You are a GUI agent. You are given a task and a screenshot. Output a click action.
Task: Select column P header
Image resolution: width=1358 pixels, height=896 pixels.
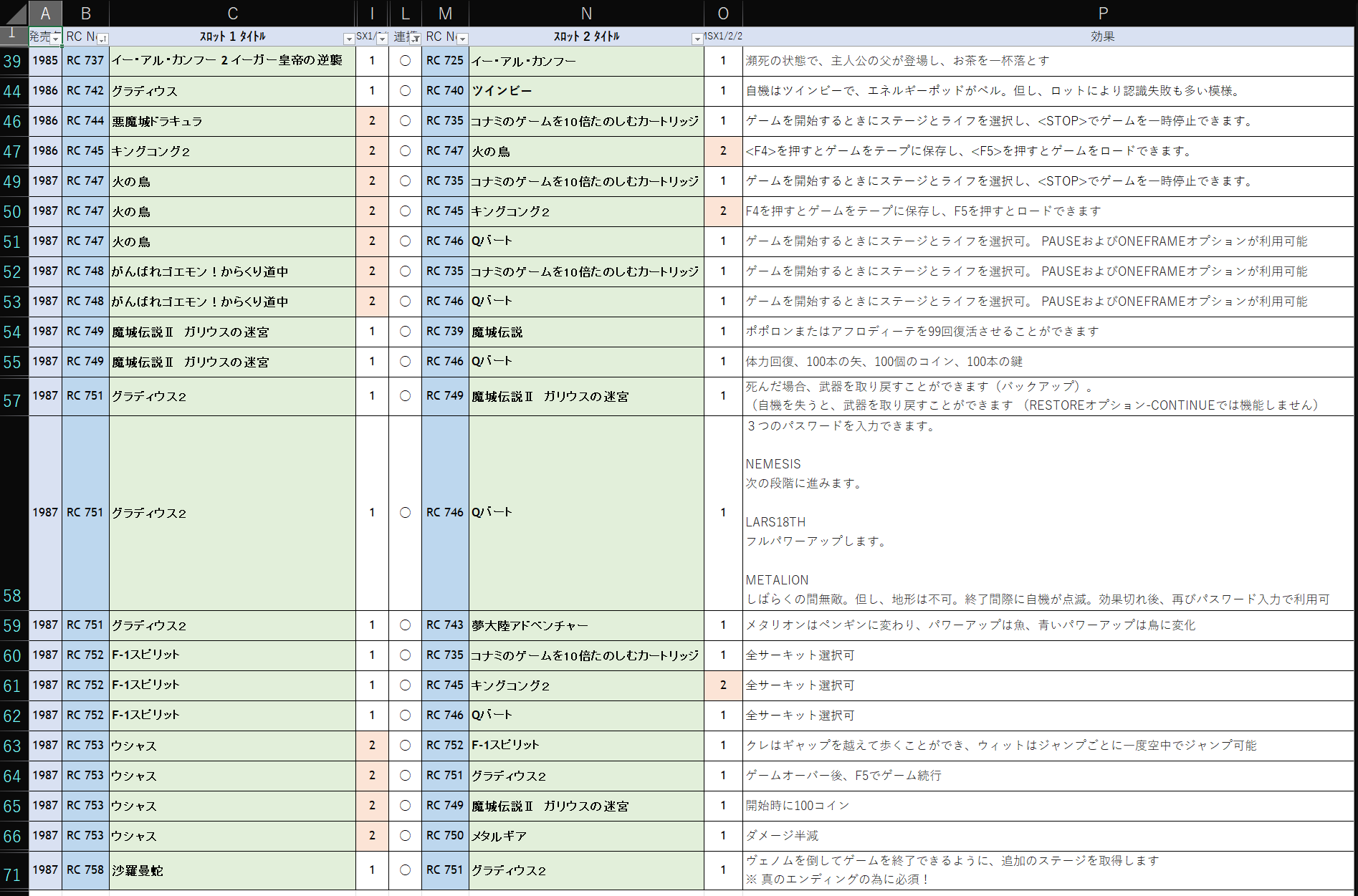click(x=1103, y=13)
